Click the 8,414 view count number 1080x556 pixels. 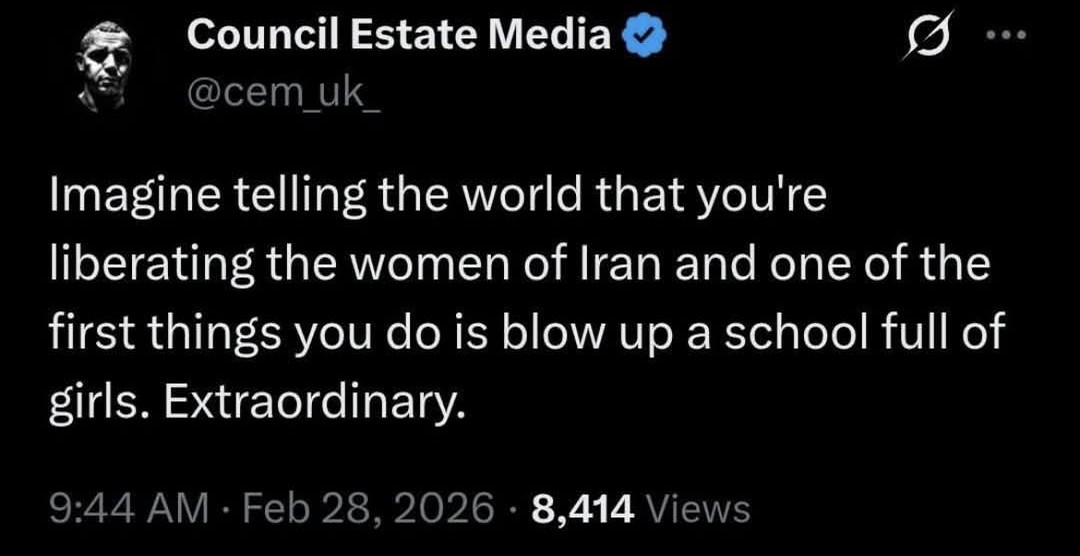(584, 509)
